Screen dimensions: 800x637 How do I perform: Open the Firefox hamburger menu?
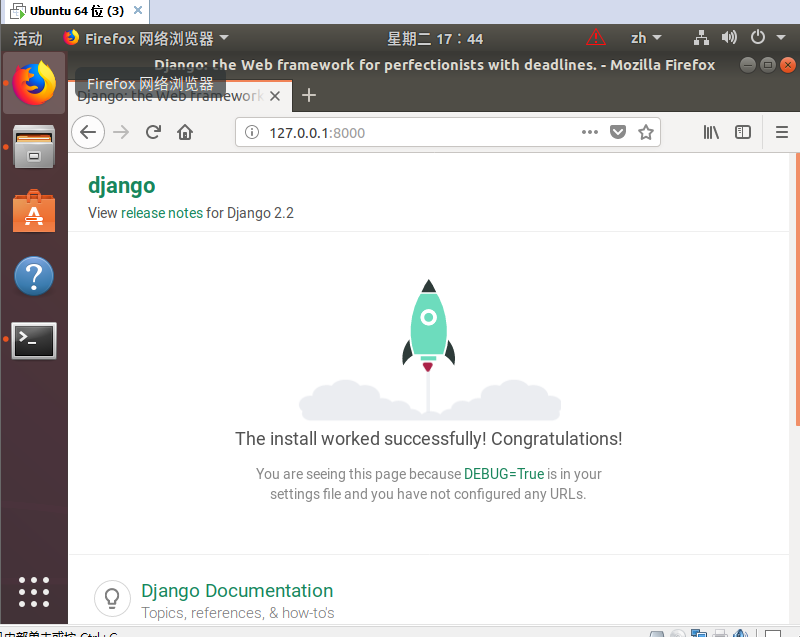click(782, 133)
